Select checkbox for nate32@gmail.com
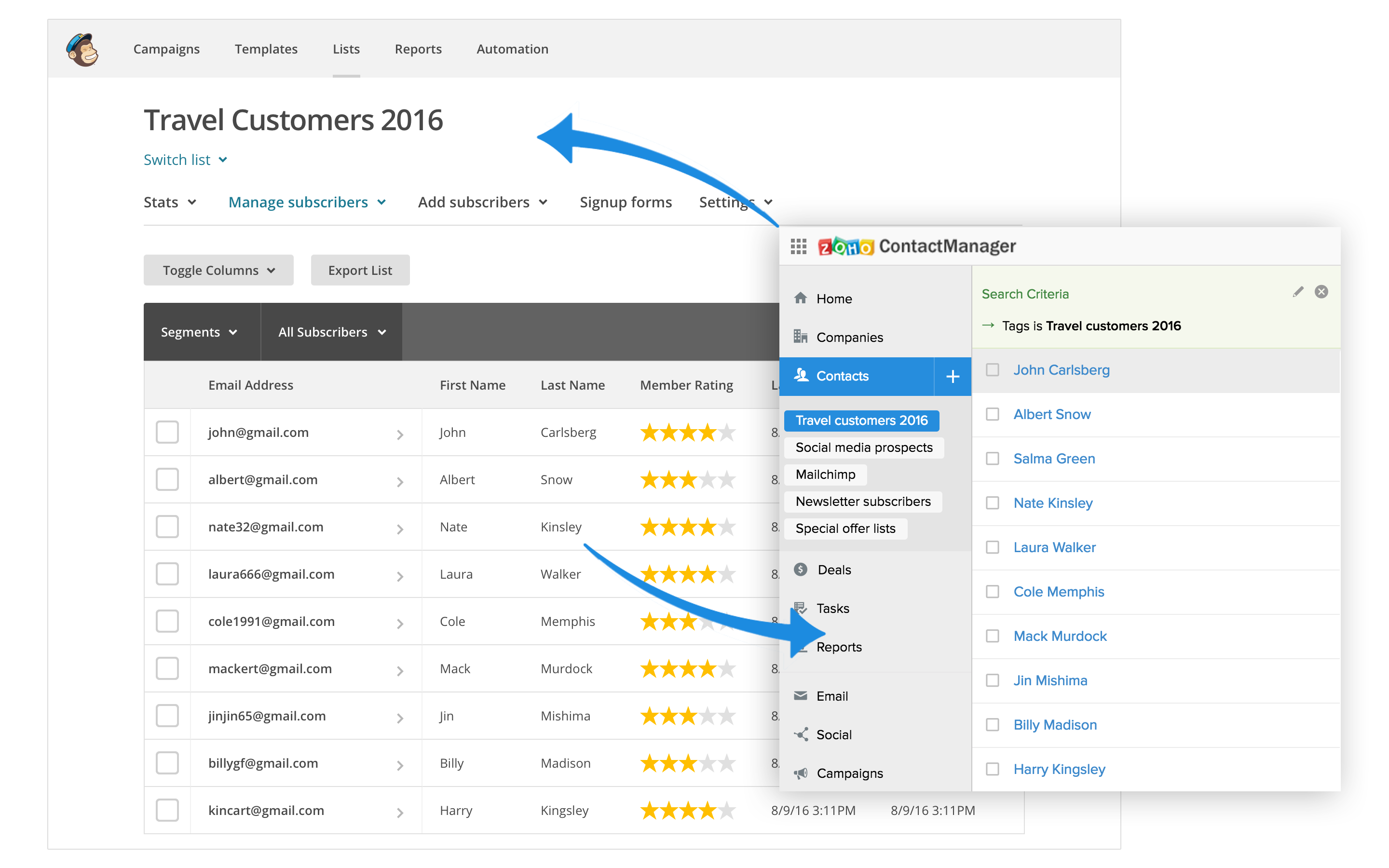Image resolution: width=1389 pixels, height=868 pixels. [x=167, y=527]
